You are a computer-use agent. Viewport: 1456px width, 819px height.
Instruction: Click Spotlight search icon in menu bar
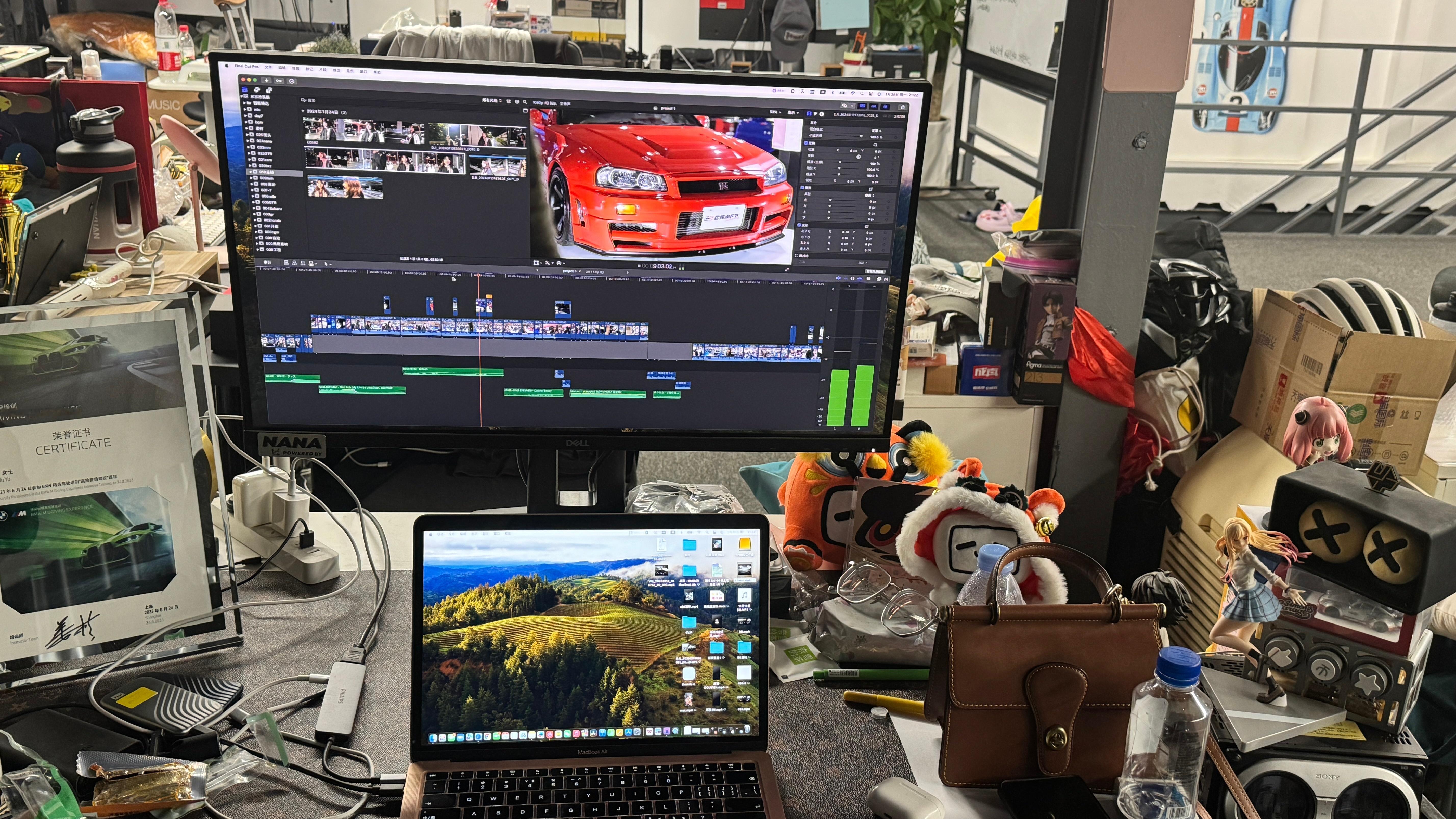click(862, 93)
